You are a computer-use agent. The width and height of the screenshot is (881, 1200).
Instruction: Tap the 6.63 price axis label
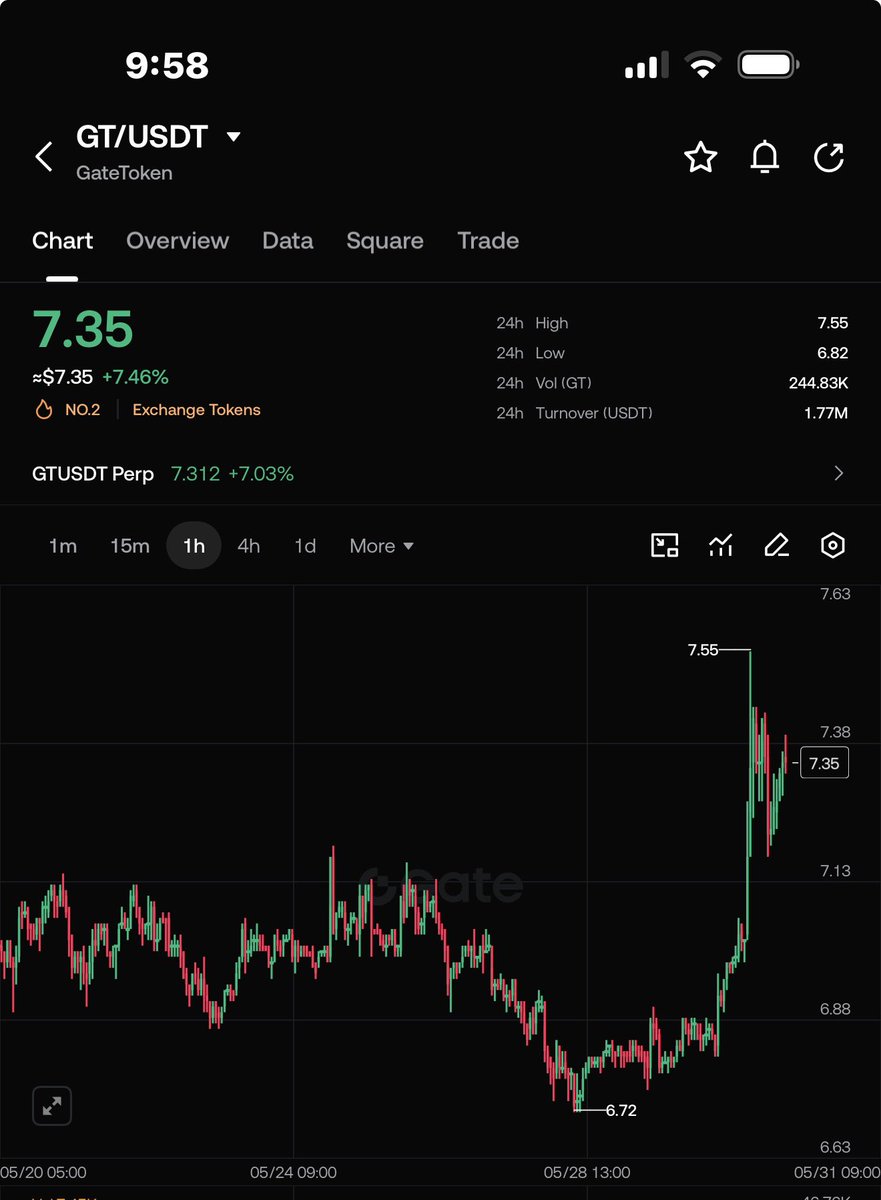(x=835, y=1147)
